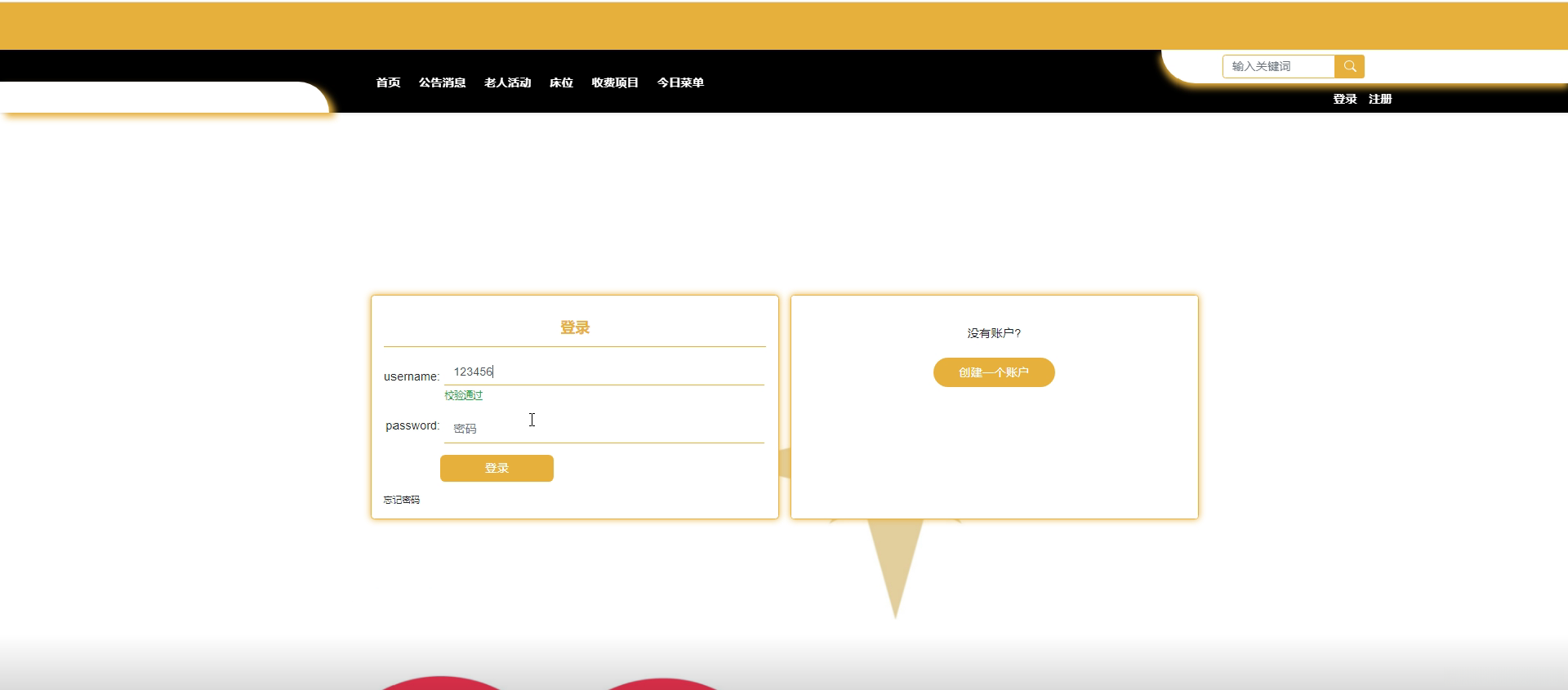The width and height of the screenshot is (1568, 690).
Task: Focus the password field
Action: 604,429
